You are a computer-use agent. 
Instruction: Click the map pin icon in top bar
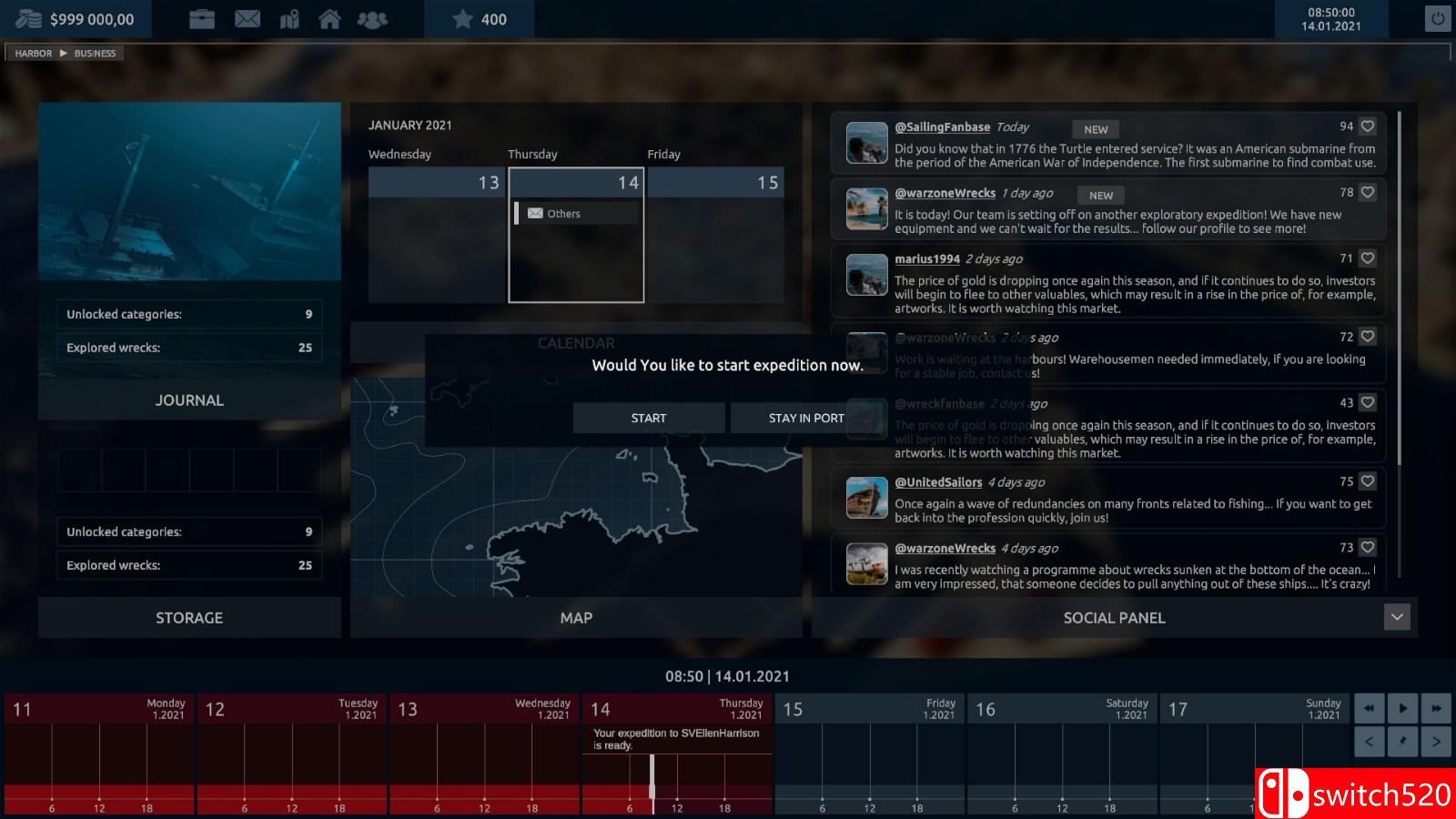(289, 19)
